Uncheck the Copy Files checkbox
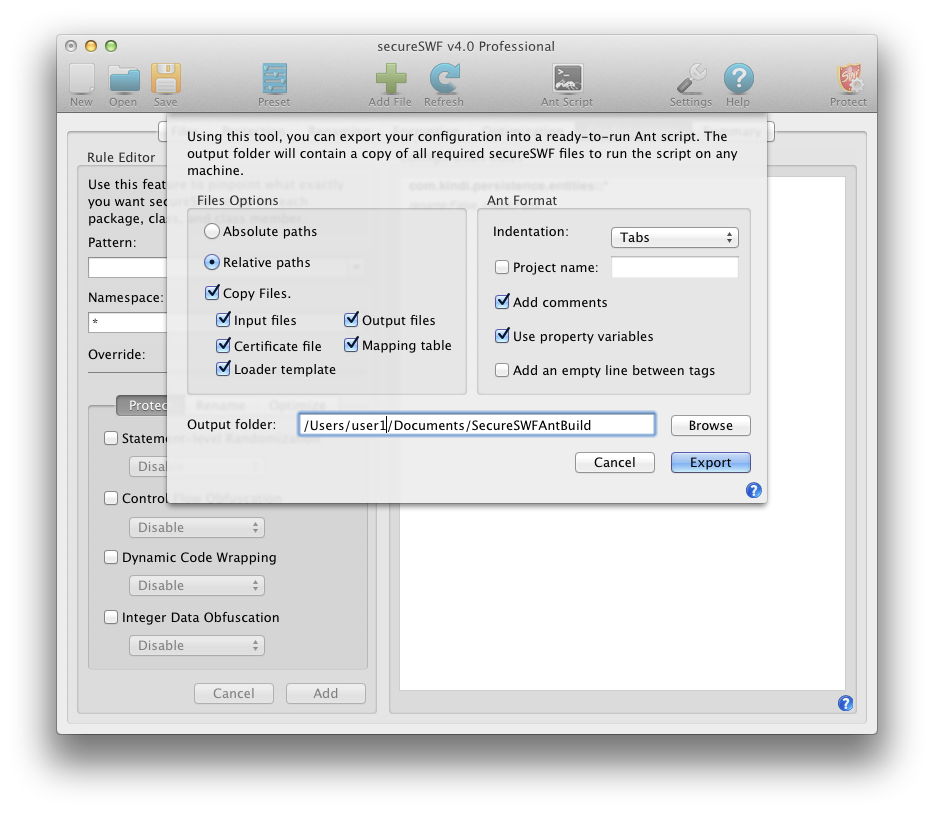The image size is (934, 813). [212, 293]
